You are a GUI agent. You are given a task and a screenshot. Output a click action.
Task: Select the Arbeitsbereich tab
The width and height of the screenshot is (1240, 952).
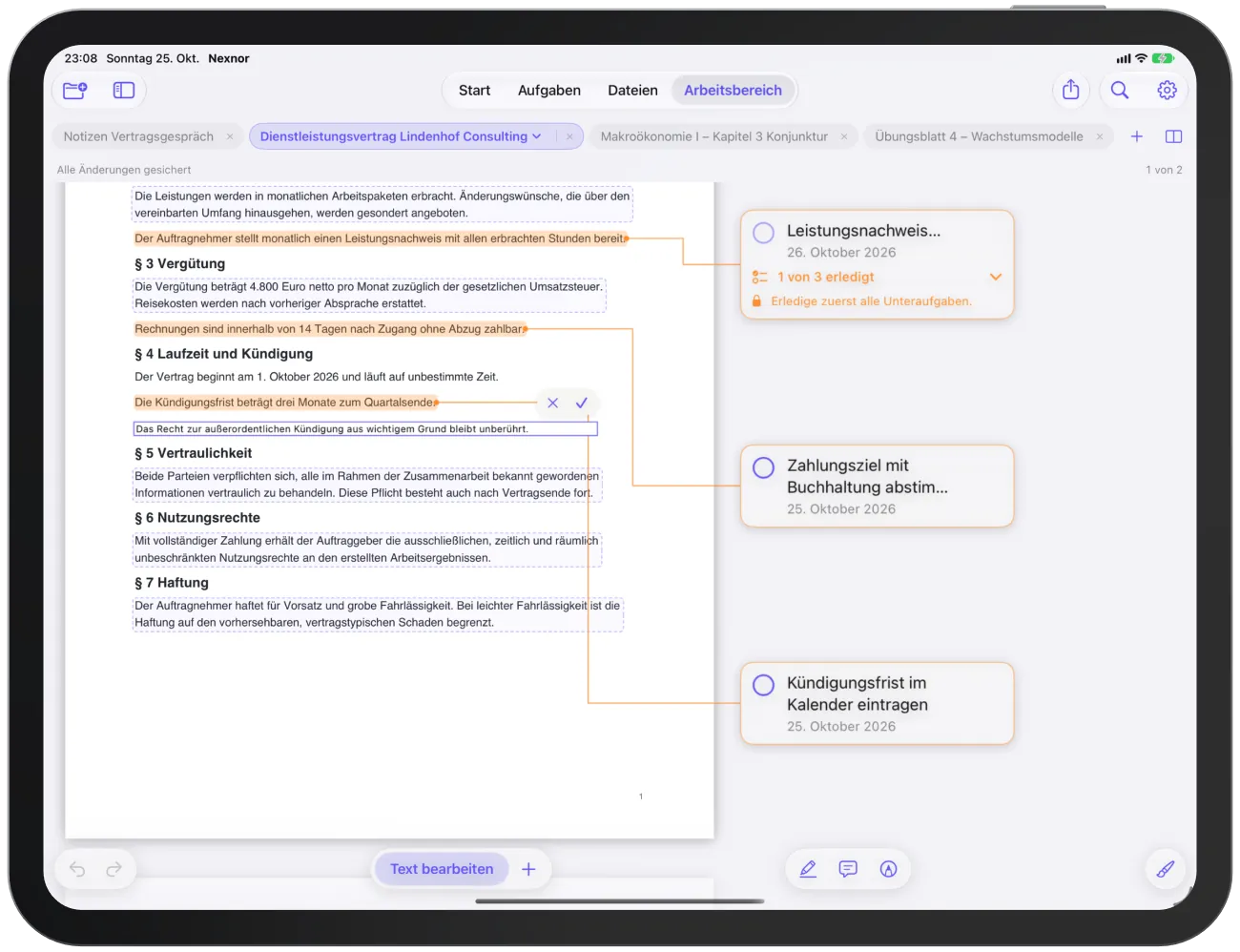coord(733,91)
